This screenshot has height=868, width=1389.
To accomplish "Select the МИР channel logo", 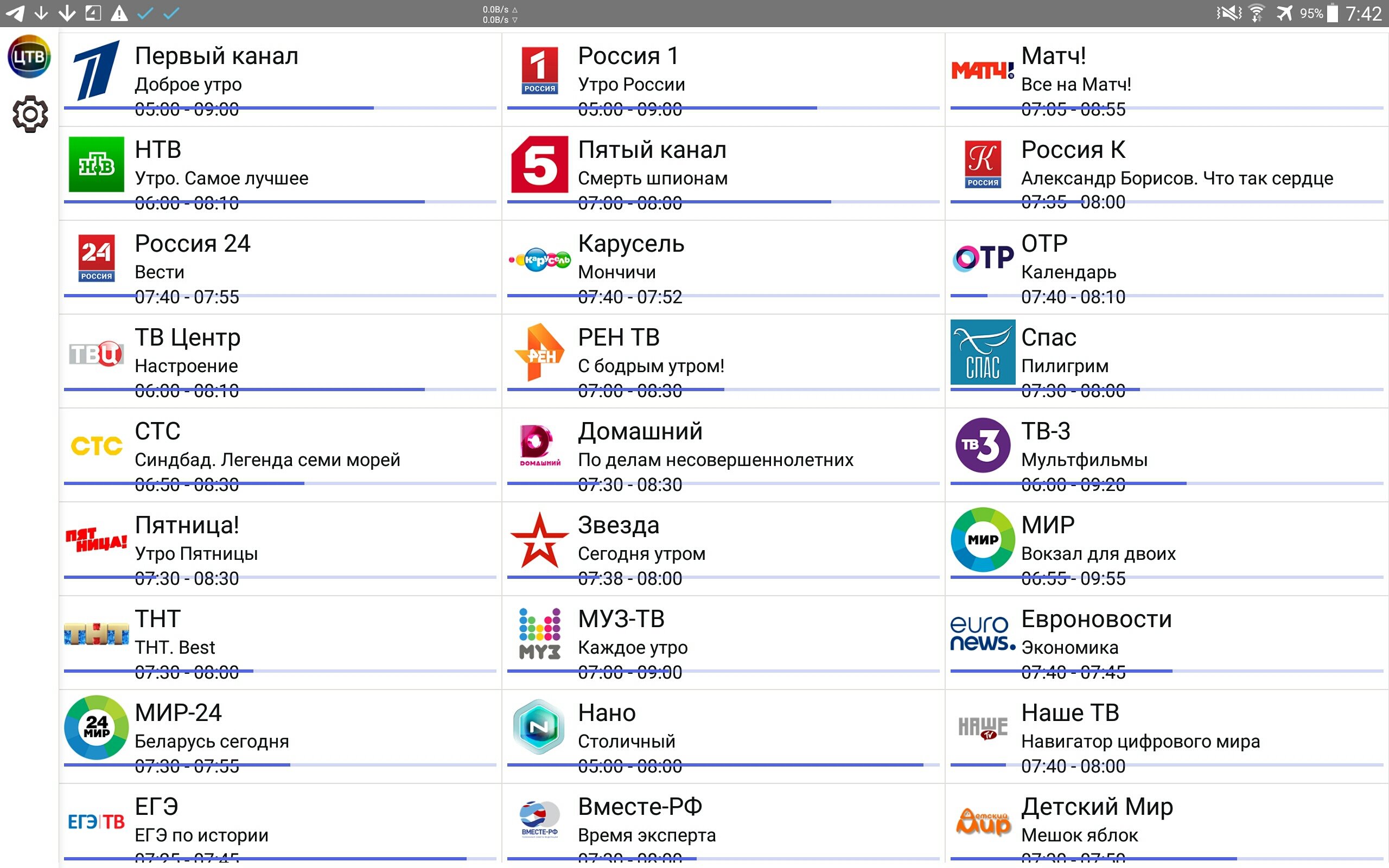I will 983,540.
